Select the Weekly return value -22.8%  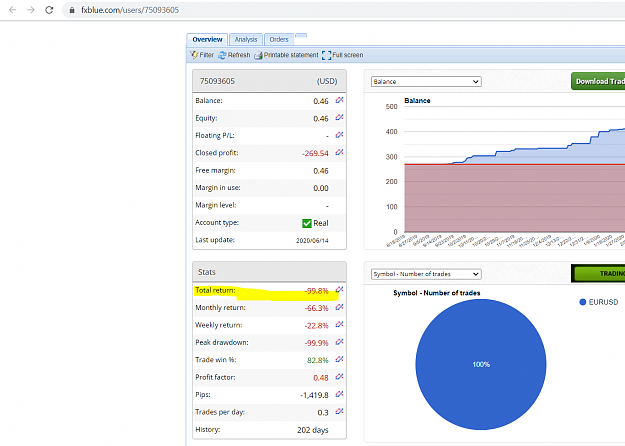[316, 326]
